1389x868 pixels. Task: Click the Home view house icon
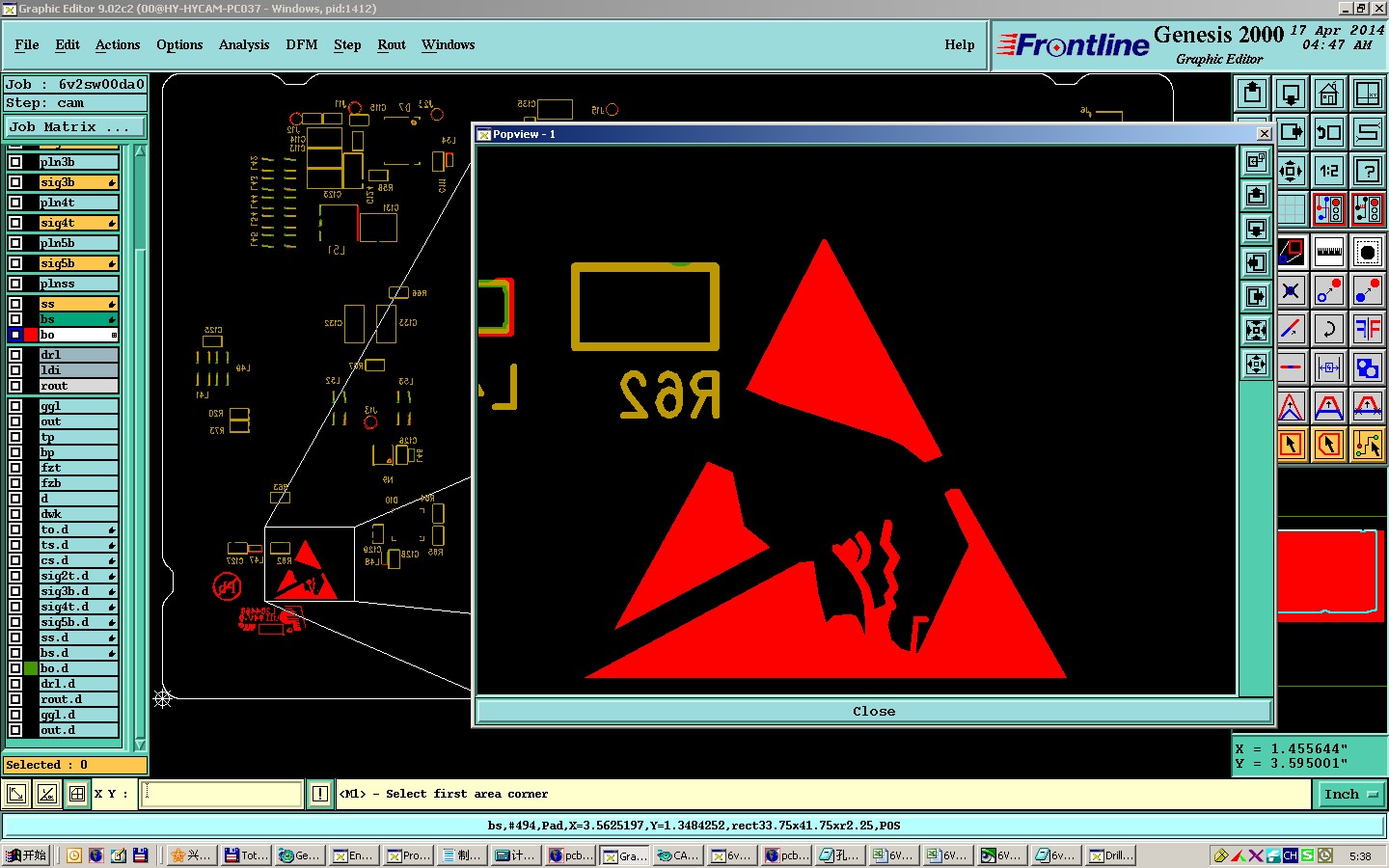(x=1329, y=94)
